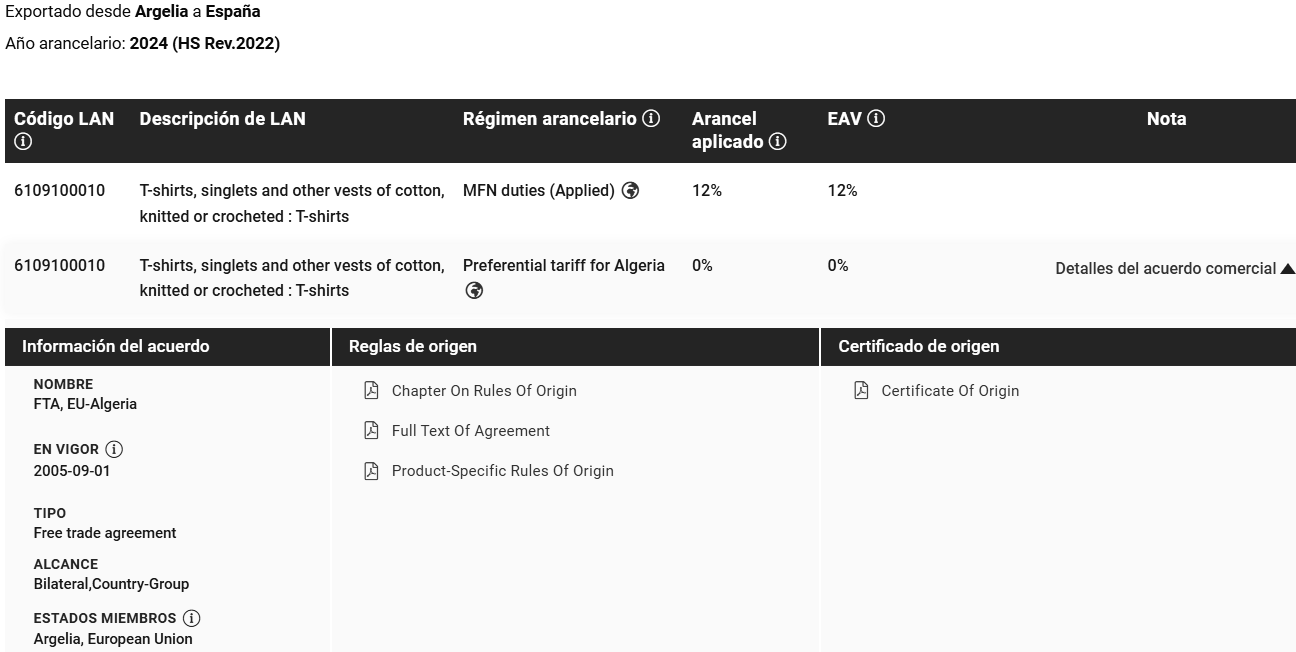Click PDF icon for Chapter On Rules Of Origin
The image size is (1296, 652).
coord(371,390)
